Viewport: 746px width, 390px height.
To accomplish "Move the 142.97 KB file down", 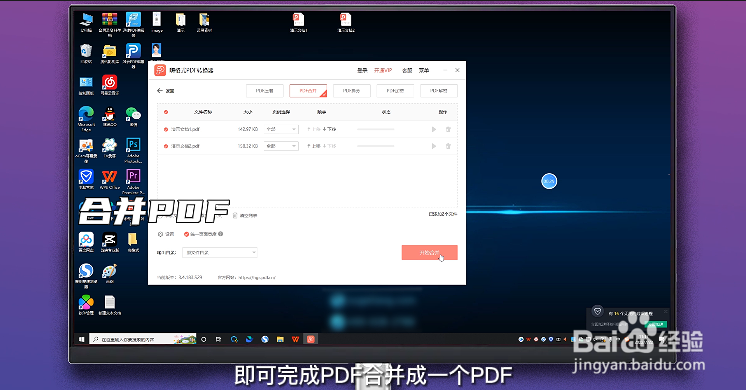I will point(330,129).
